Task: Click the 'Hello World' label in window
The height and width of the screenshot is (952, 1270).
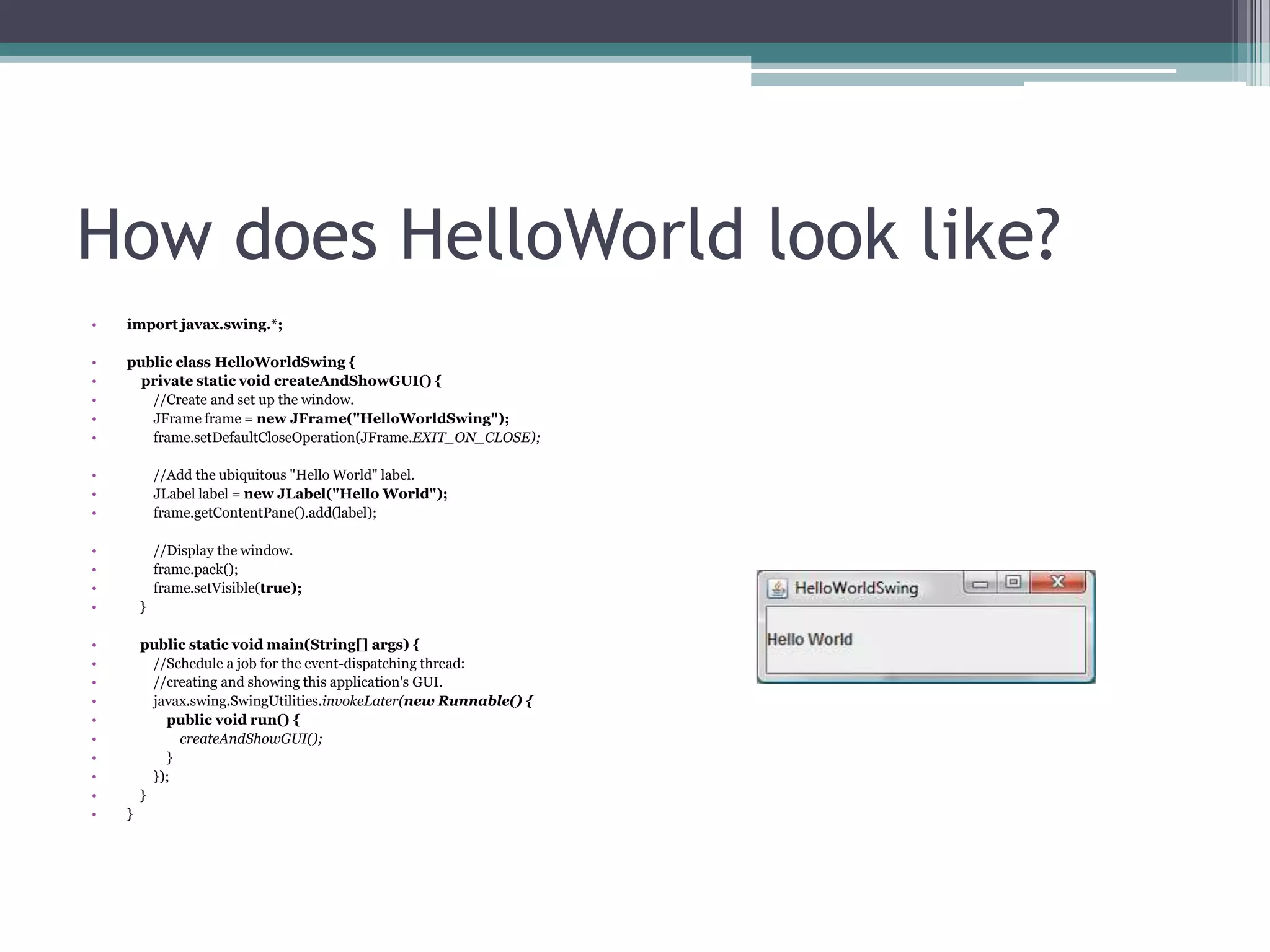Action: coord(810,639)
